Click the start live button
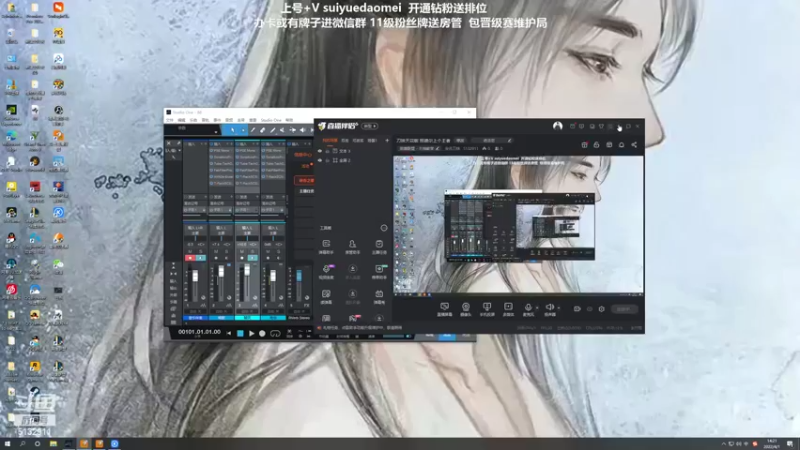This screenshot has height=450, width=800. 623,309
